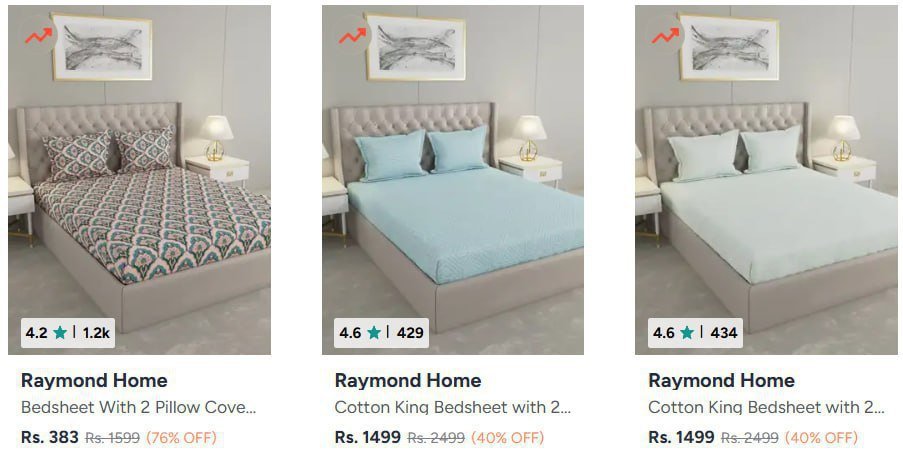Select the 434 review count

pos(724,333)
